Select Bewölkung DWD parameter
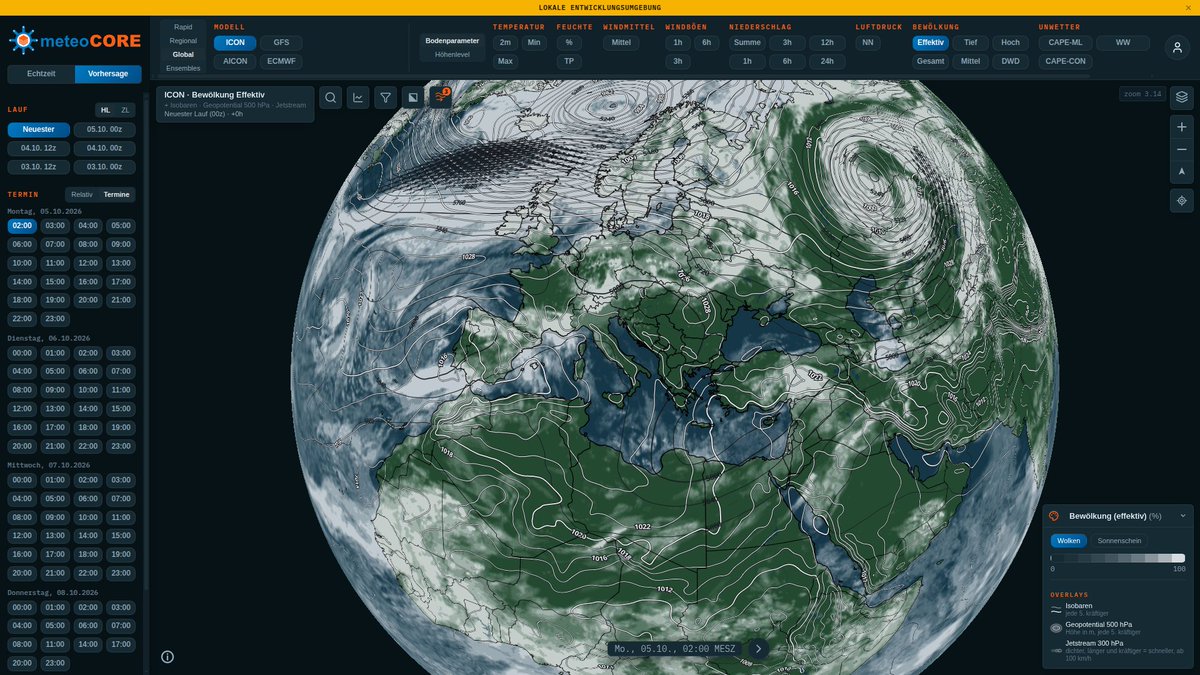 coord(1011,61)
